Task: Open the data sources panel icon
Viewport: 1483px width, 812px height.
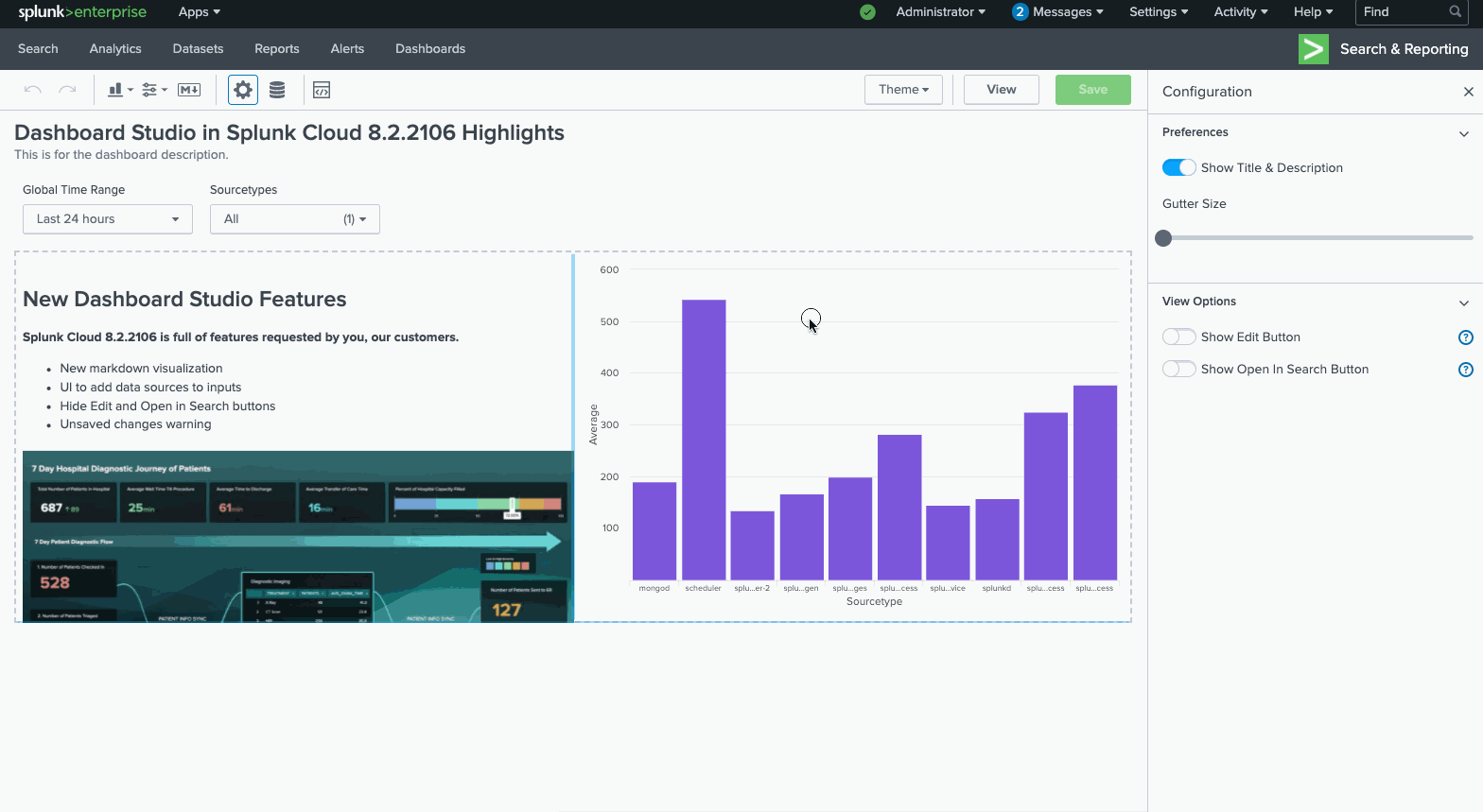Action: (277, 90)
